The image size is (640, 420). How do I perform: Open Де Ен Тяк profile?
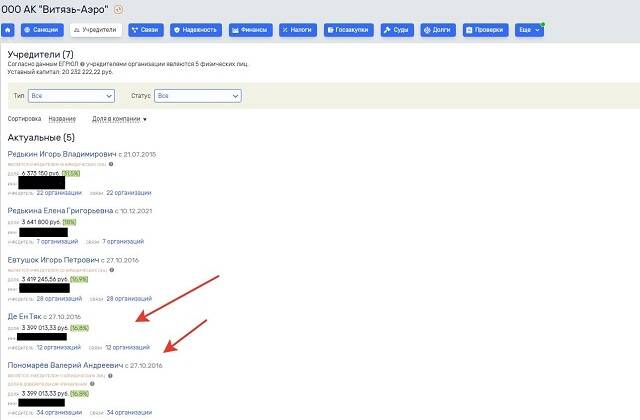coord(24,316)
